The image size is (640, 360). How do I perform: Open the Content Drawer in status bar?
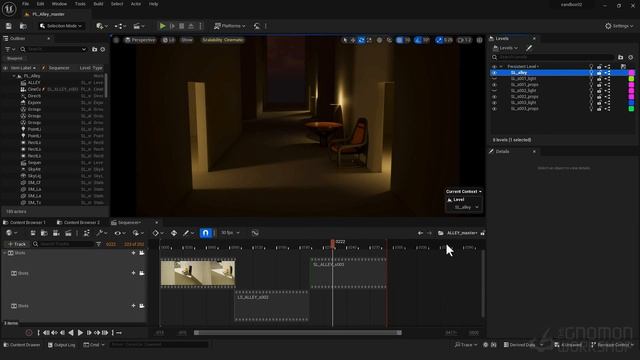(22, 345)
